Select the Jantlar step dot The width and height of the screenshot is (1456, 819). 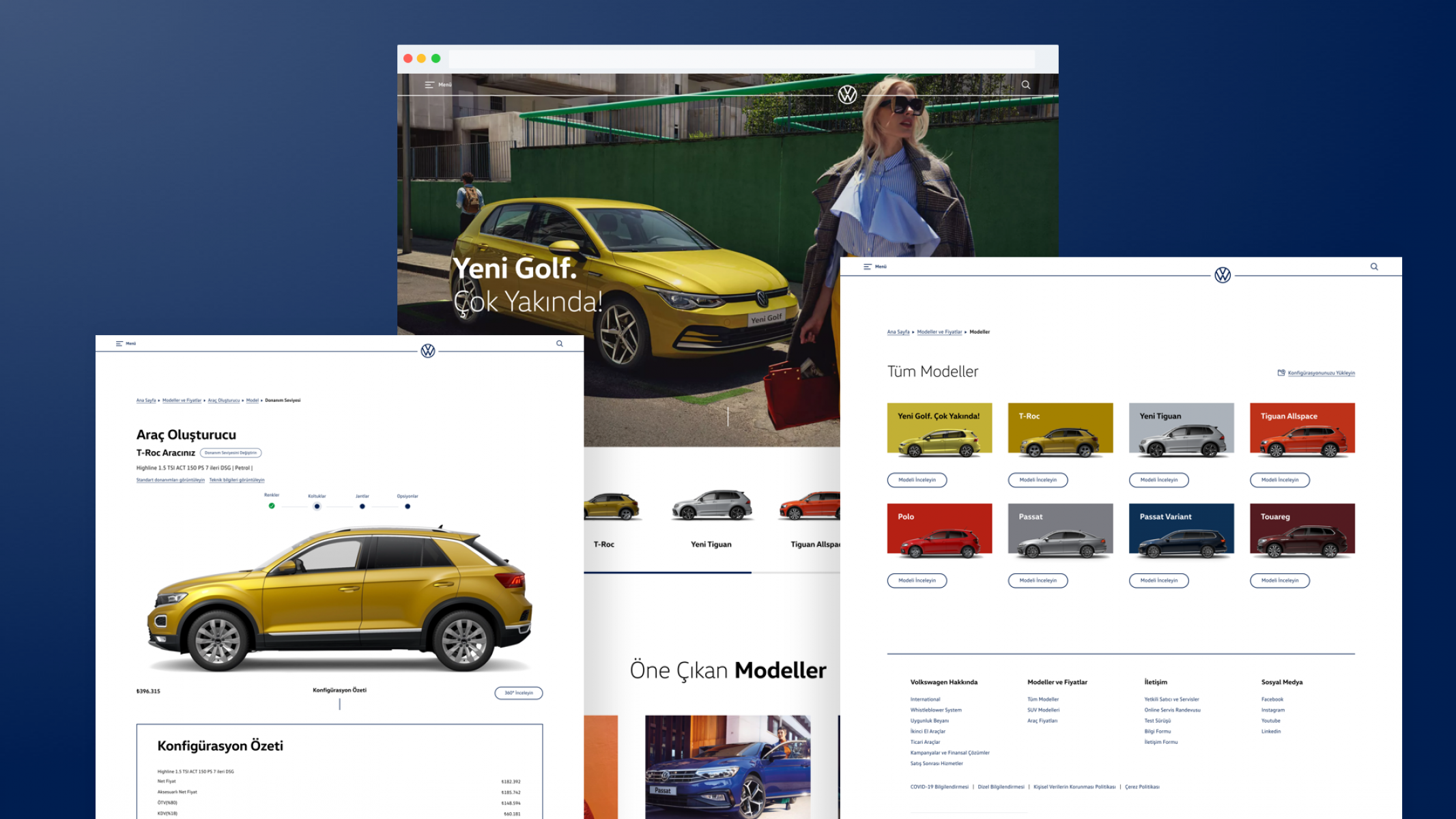(362, 506)
